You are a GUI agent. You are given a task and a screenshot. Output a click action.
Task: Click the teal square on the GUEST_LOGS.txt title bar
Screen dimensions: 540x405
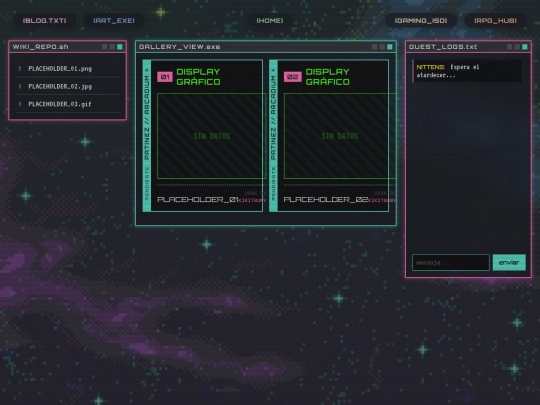(525, 47)
